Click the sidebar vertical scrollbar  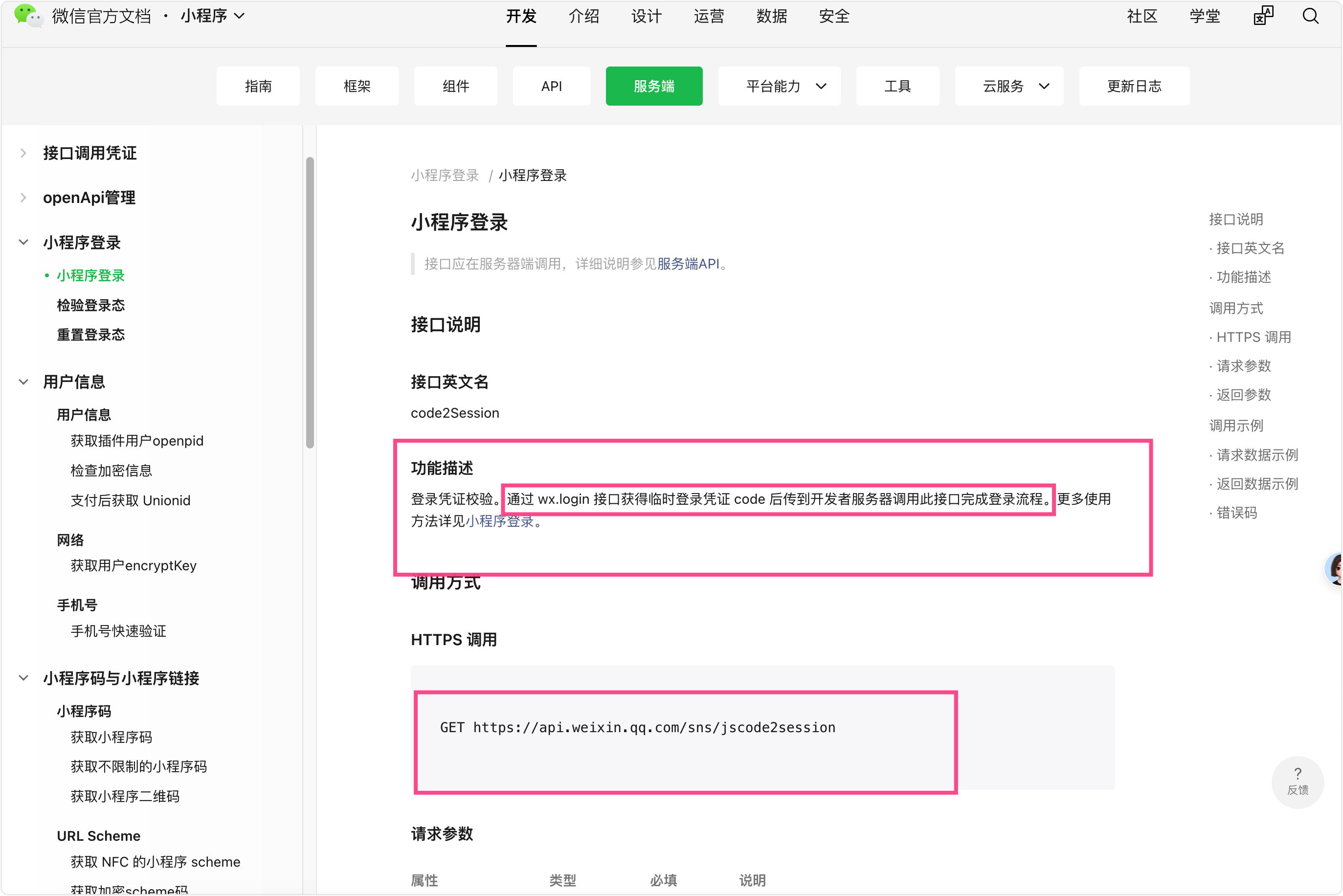pyautogui.click(x=310, y=302)
